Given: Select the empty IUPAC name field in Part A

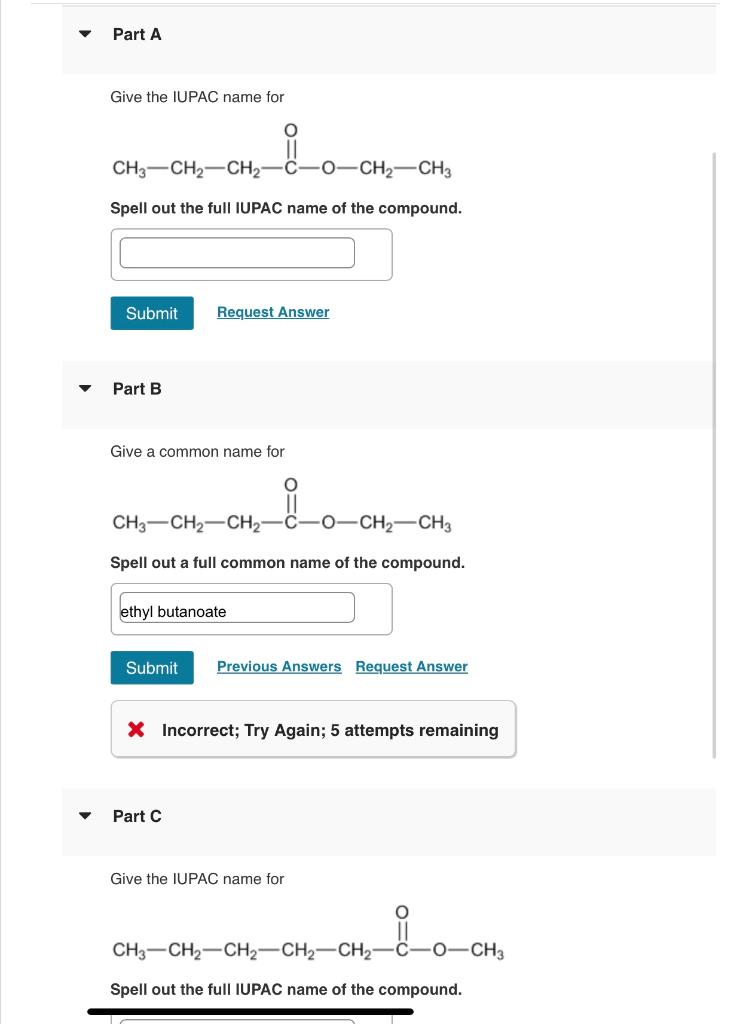Looking at the screenshot, I should (237, 253).
